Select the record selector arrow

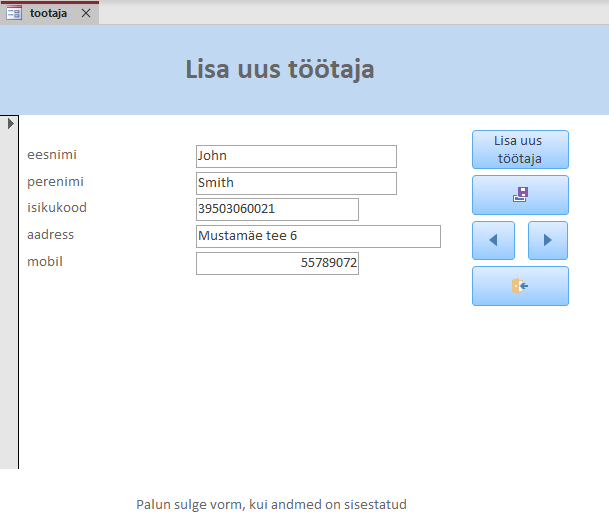click(x=10, y=124)
